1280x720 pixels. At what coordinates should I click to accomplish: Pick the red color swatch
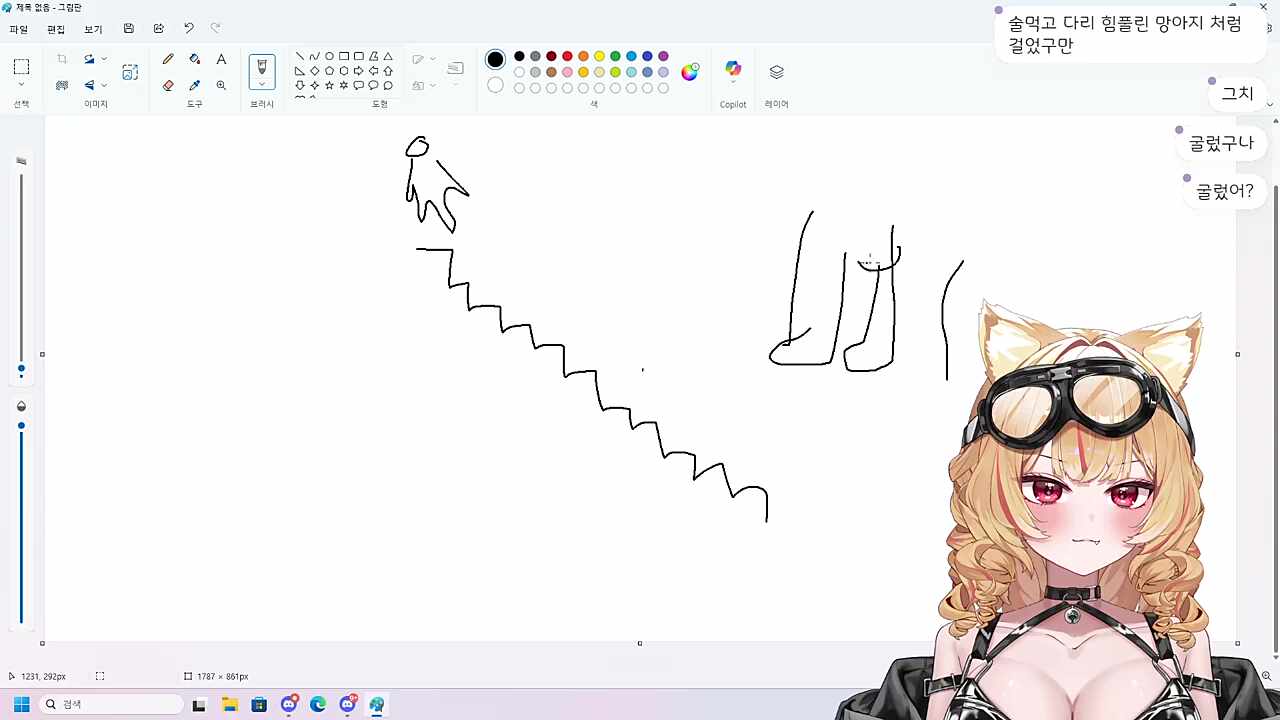tap(567, 56)
